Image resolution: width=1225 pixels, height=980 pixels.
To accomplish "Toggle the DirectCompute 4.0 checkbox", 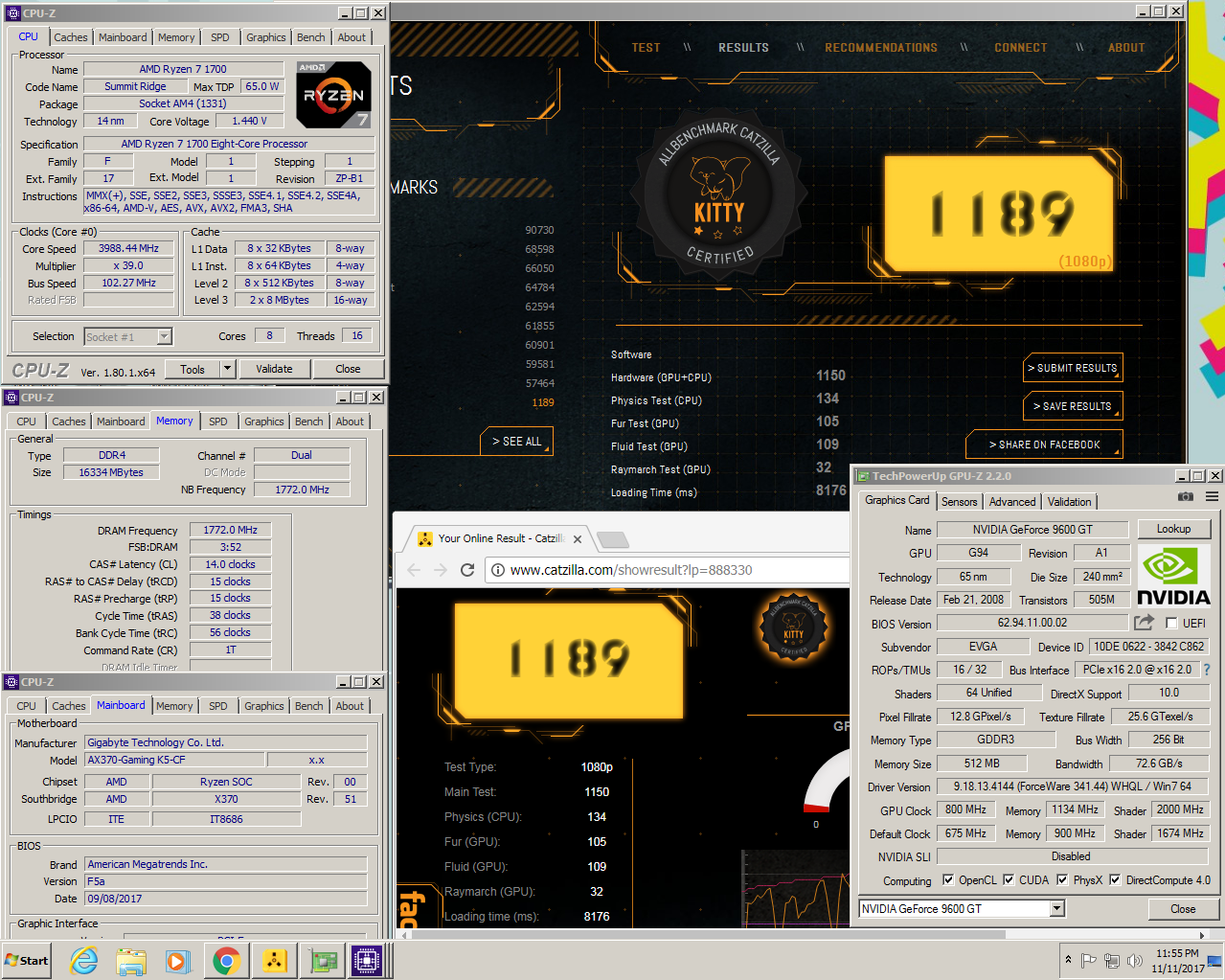I will pos(1115,879).
